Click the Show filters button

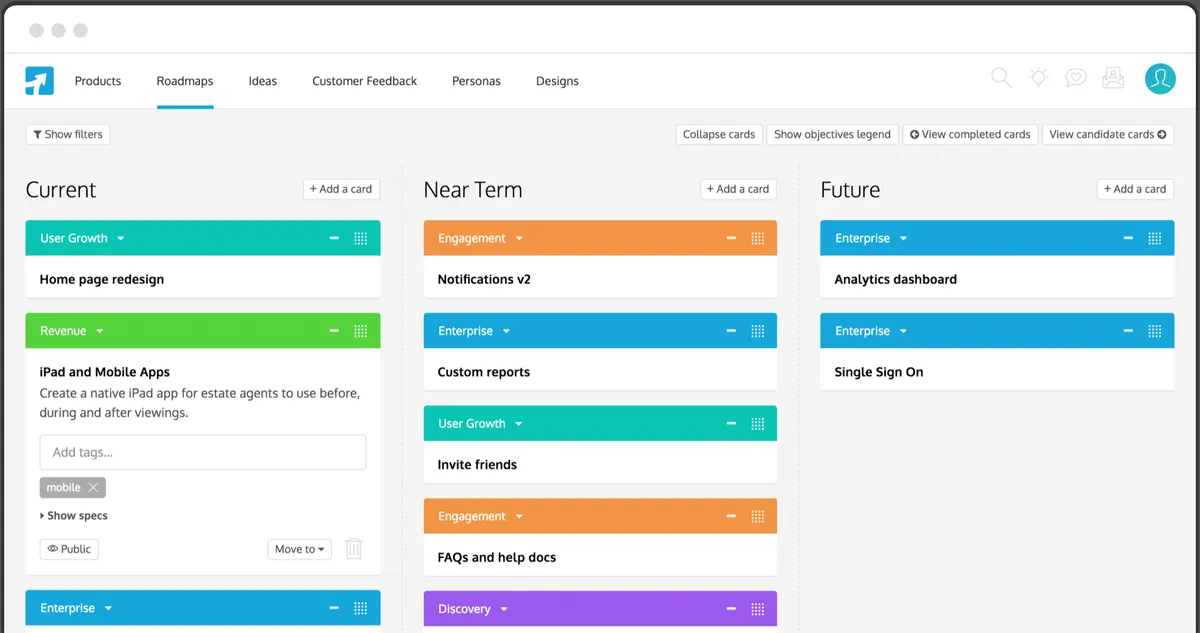(x=68, y=134)
